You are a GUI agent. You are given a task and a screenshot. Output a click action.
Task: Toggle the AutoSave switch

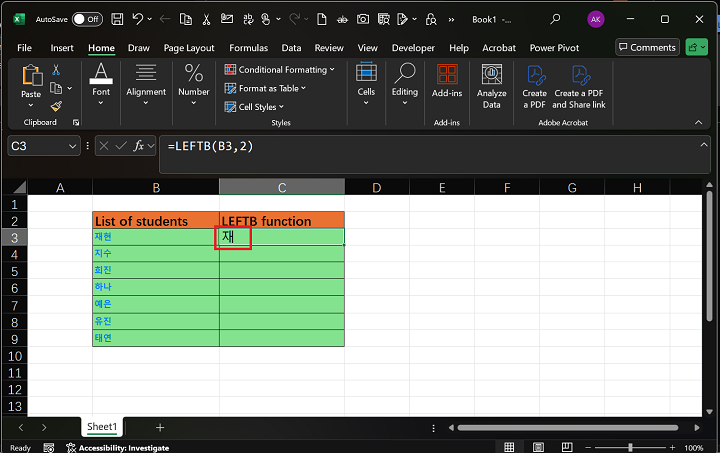click(87, 19)
